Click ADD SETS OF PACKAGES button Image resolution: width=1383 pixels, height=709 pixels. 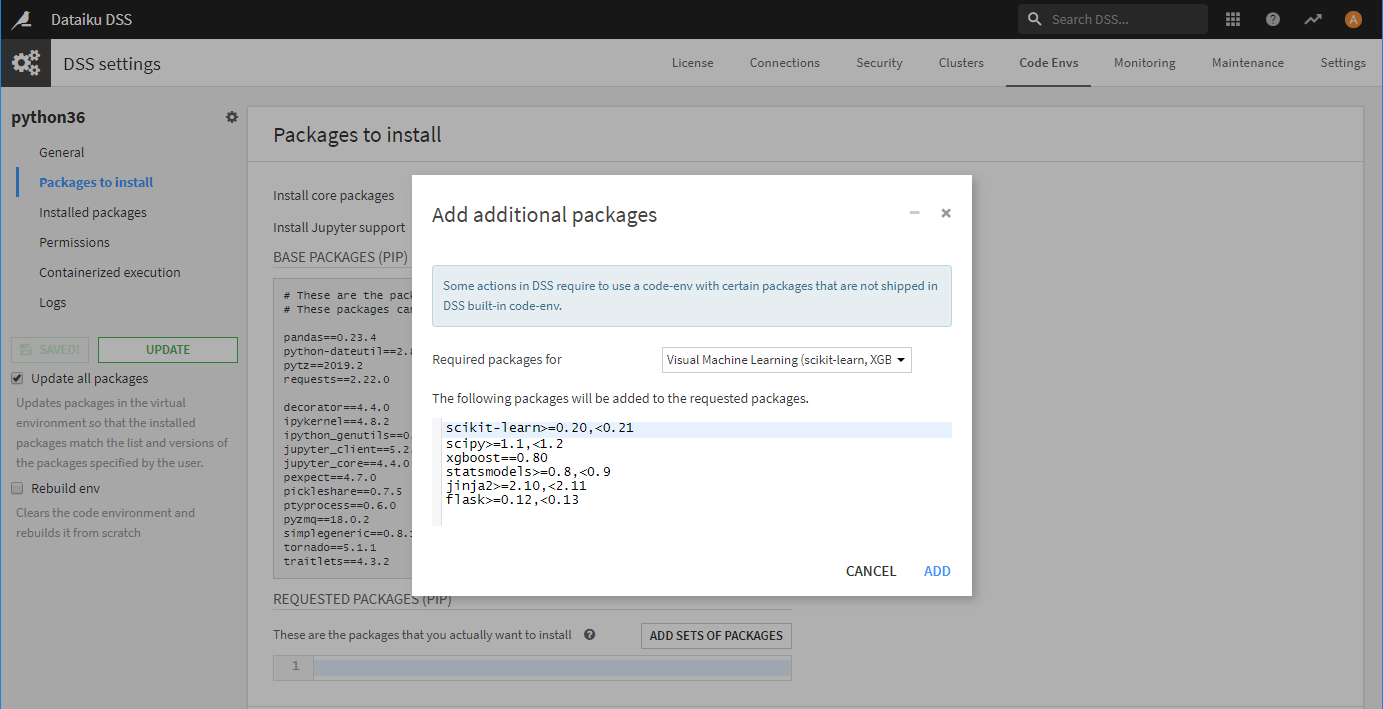[x=716, y=635]
